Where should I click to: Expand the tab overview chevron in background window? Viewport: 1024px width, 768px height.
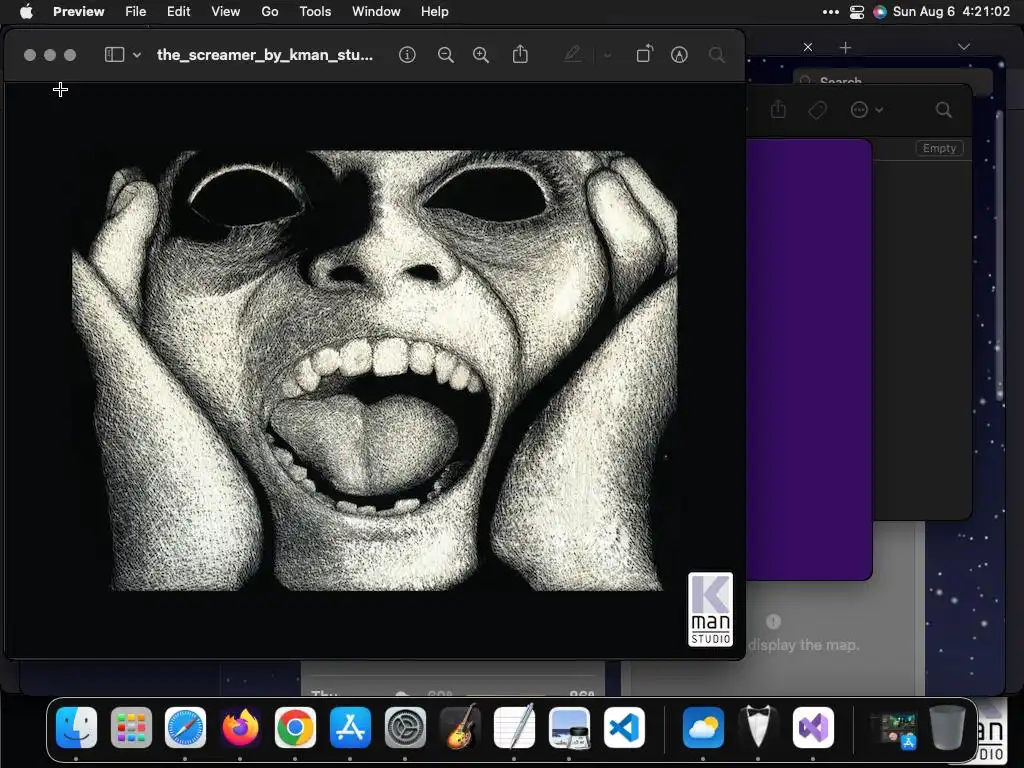click(963, 46)
